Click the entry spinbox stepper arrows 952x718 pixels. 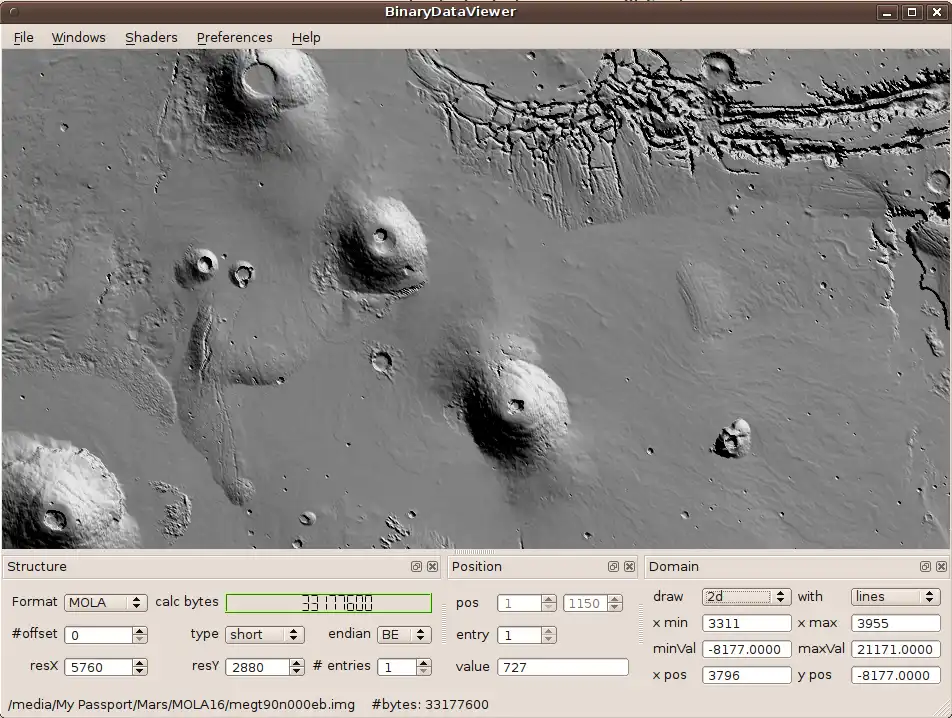click(x=548, y=635)
